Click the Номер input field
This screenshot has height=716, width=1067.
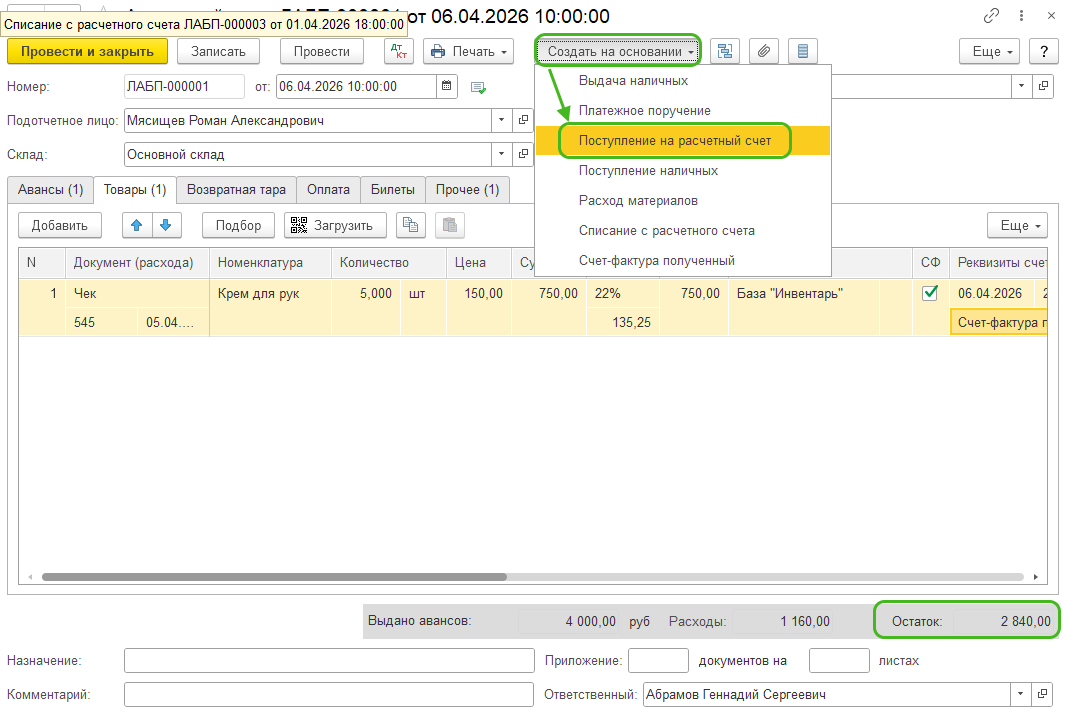point(184,86)
